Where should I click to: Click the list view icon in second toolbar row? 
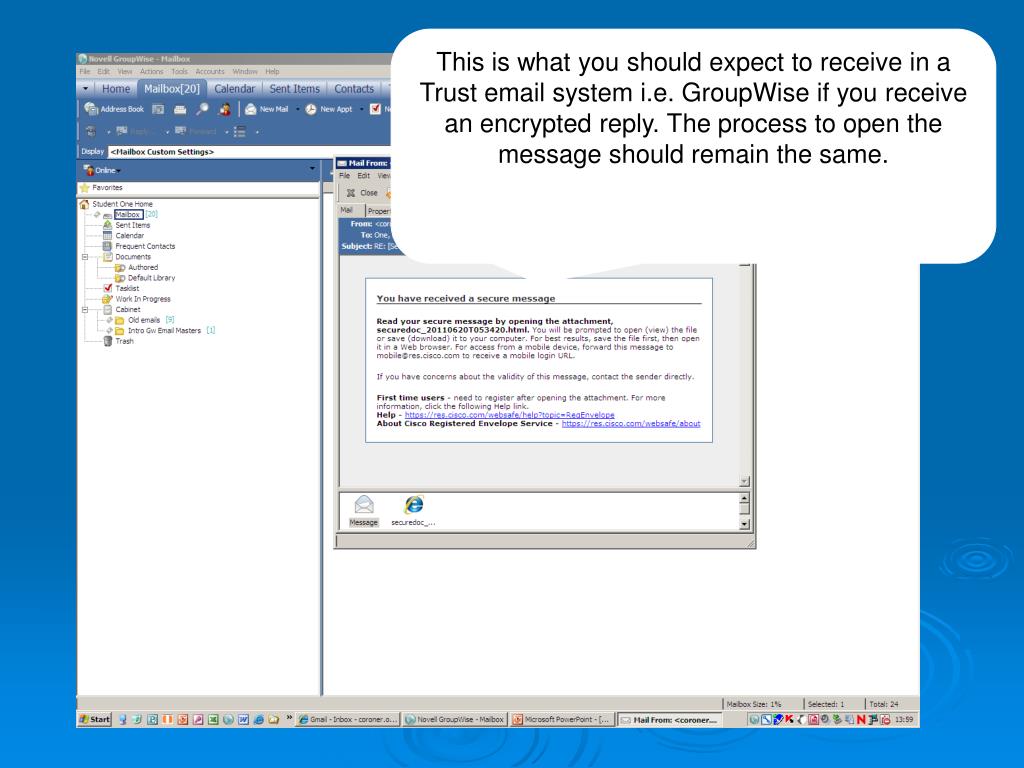coord(240,131)
